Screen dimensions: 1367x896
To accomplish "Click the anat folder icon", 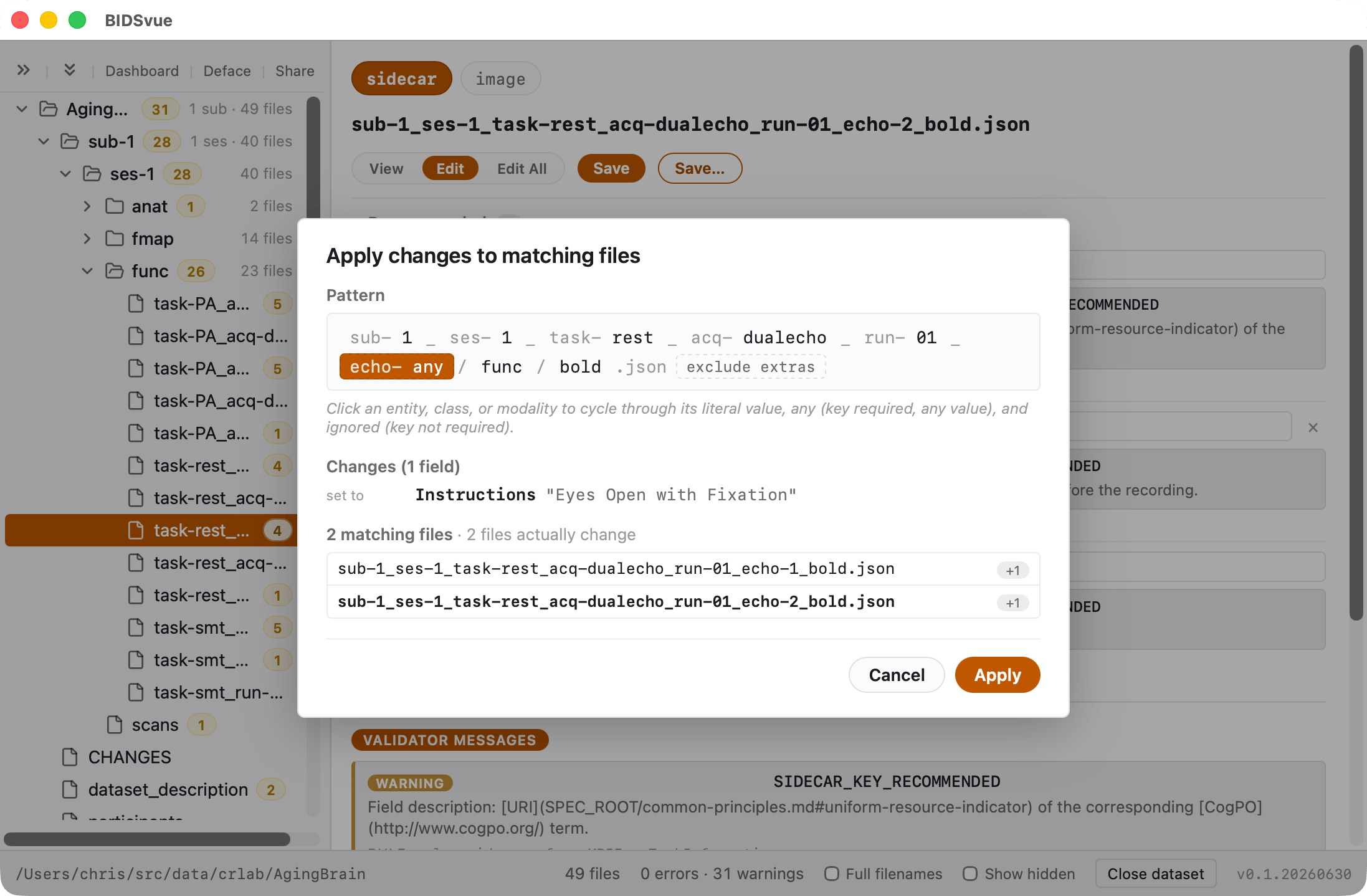I will click(114, 206).
